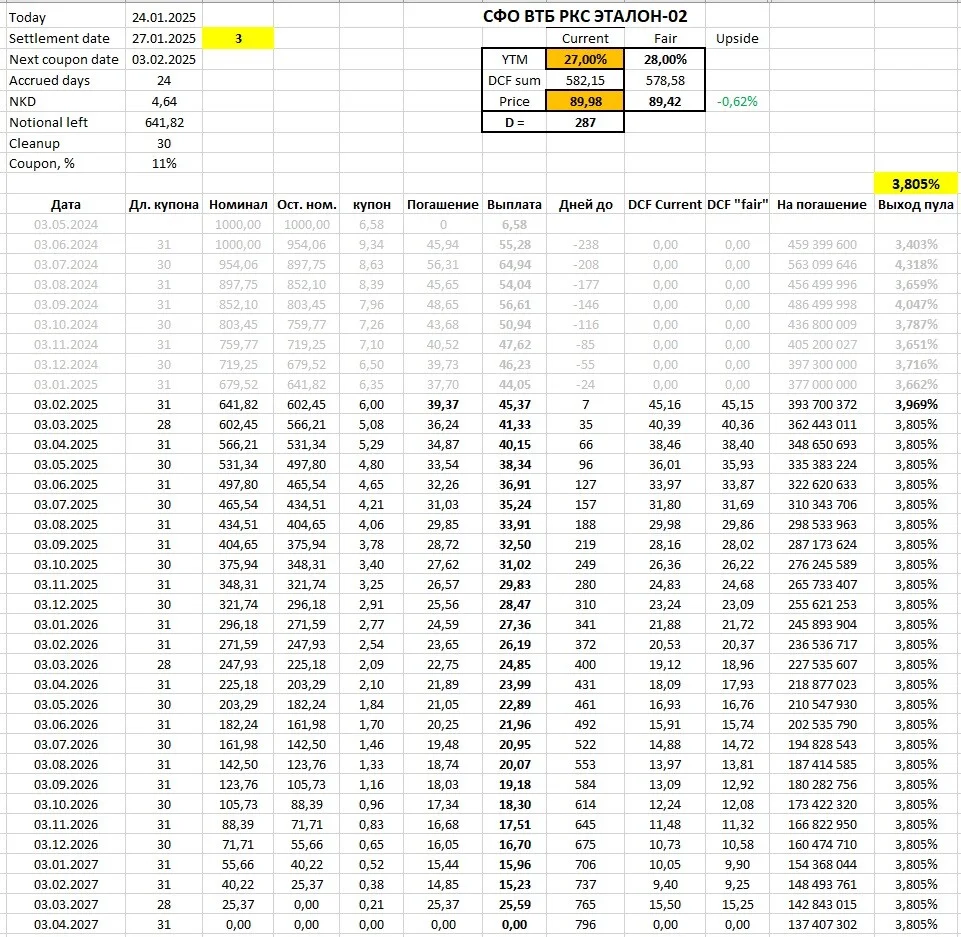961x937 pixels.
Task: Click the days cell 341
Action: pos(585,624)
